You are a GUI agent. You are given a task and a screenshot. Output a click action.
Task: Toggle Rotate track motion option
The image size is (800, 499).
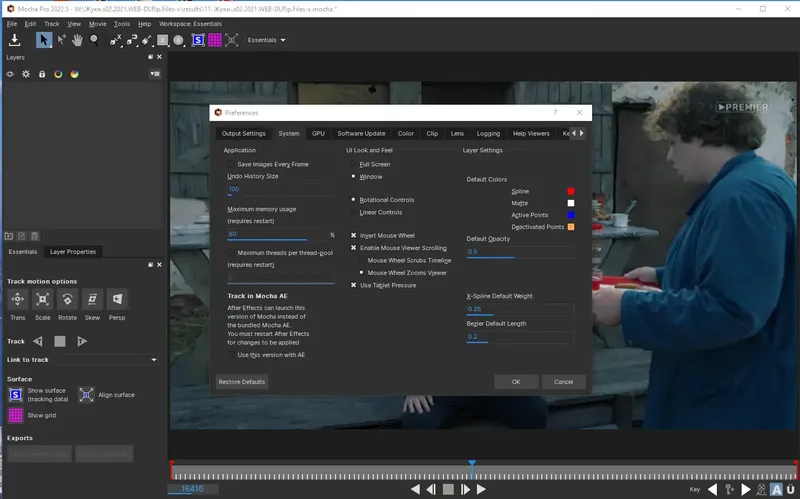[x=67, y=299]
